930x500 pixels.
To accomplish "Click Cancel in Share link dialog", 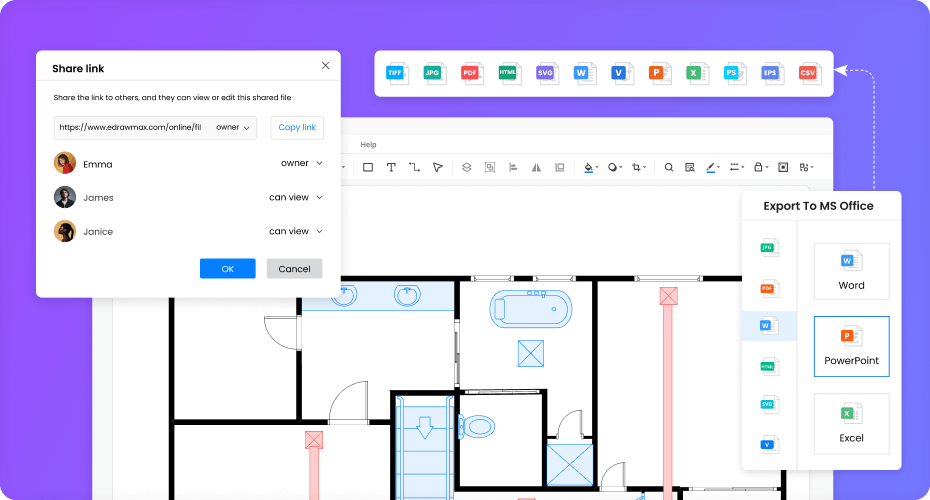I will point(294,269).
